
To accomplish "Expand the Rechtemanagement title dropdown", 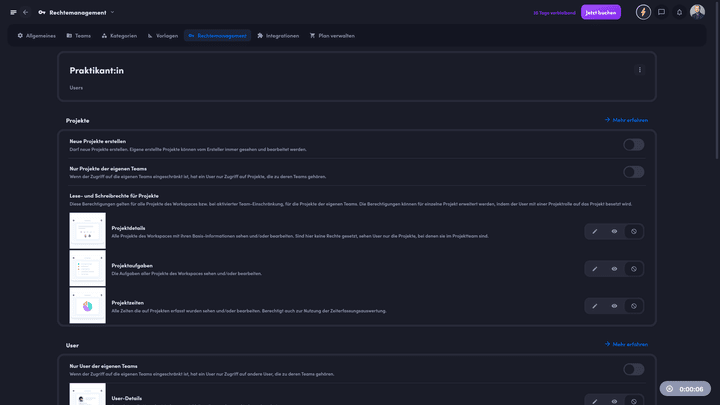I will (112, 12).
